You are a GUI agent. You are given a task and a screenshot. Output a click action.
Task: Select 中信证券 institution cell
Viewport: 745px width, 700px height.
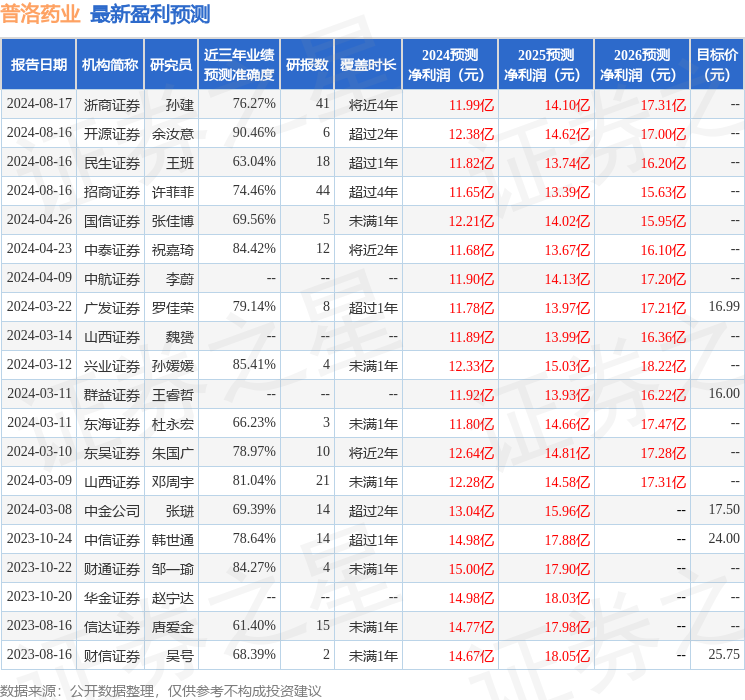[x=112, y=539]
